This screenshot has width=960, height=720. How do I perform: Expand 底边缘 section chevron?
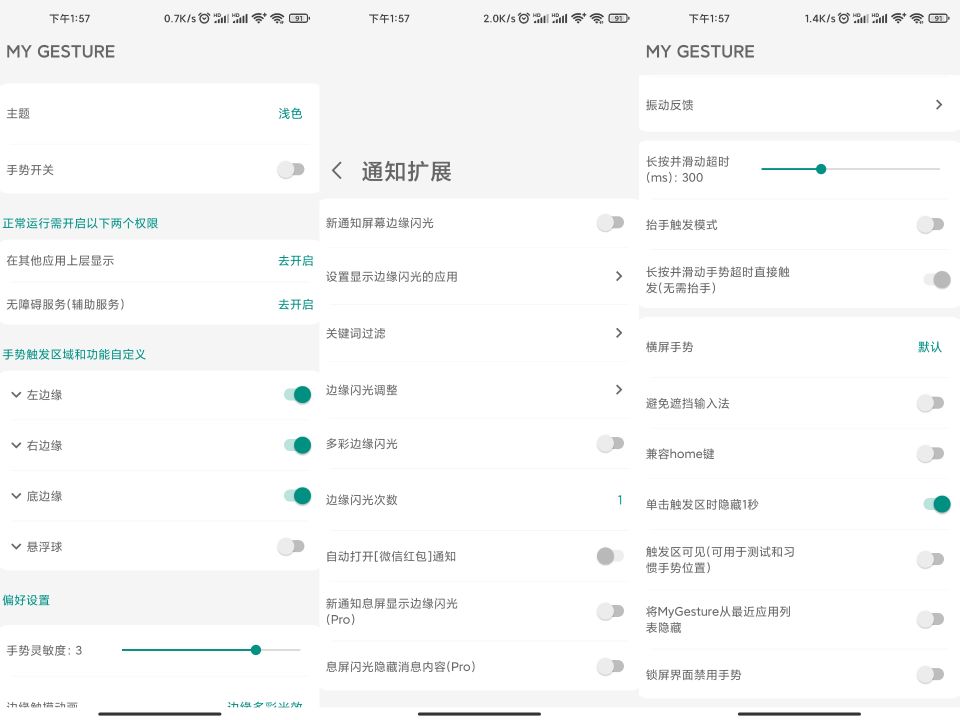tap(16, 496)
